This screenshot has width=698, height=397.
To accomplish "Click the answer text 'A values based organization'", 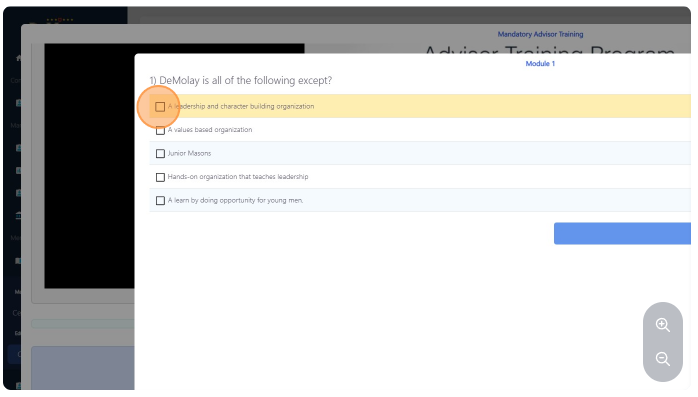I will click(x=210, y=130).
